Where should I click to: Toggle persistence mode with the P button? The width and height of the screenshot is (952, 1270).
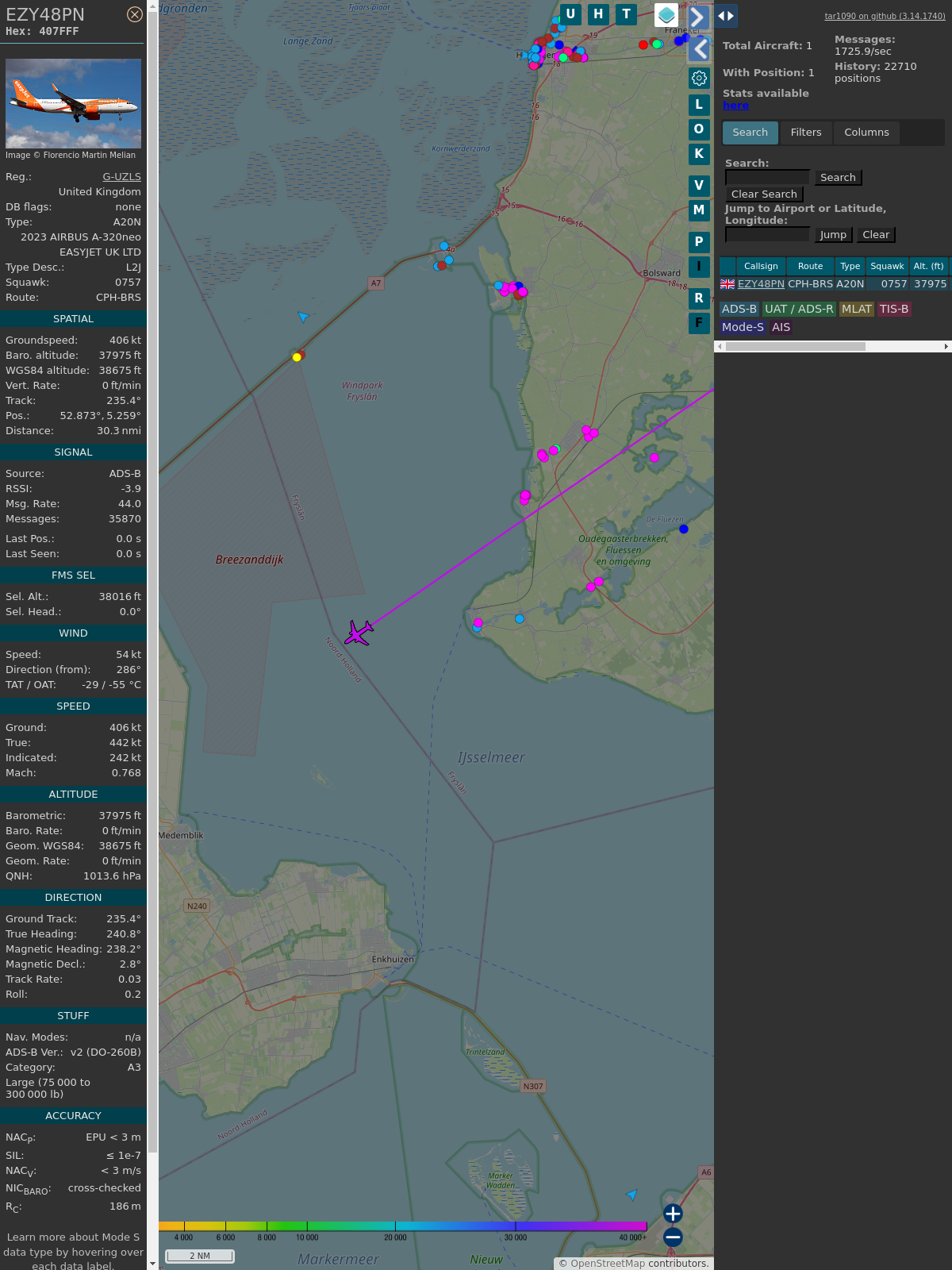tap(699, 242)
